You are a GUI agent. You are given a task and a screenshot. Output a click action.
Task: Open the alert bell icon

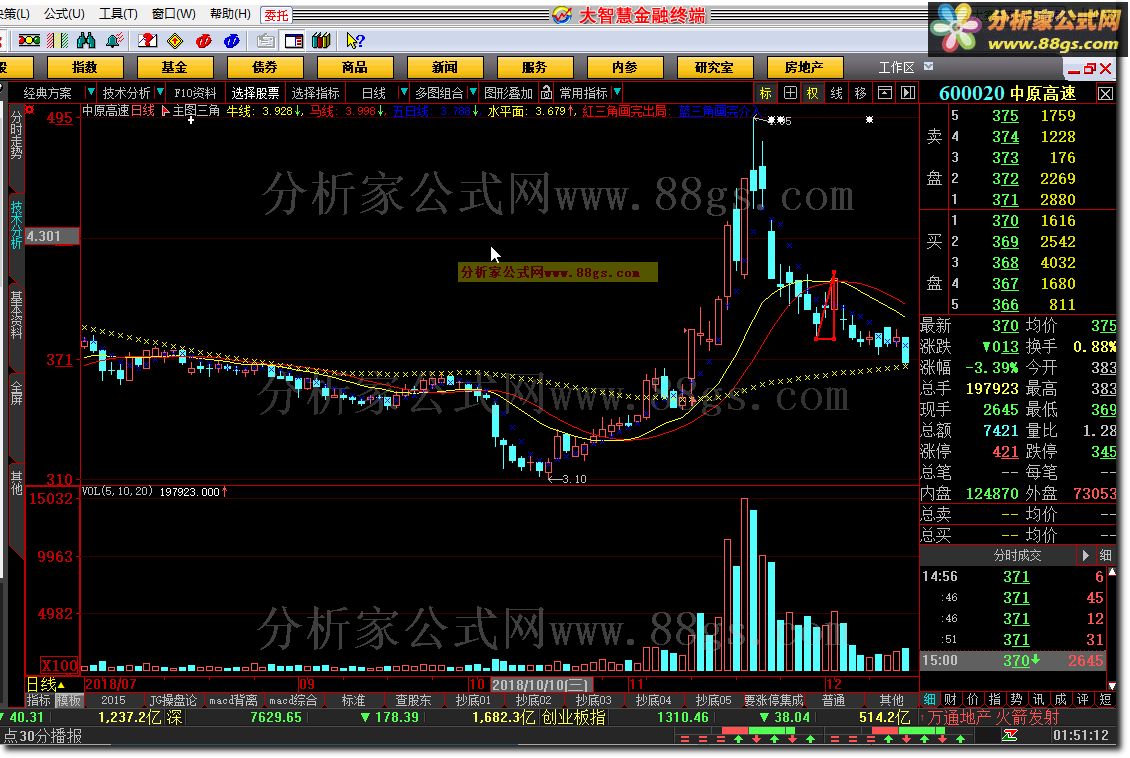[114, 40]
